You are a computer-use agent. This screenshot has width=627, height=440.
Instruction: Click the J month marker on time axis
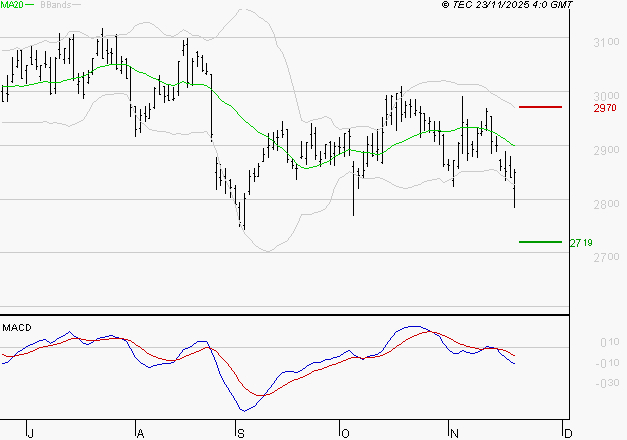pos(30,434)
